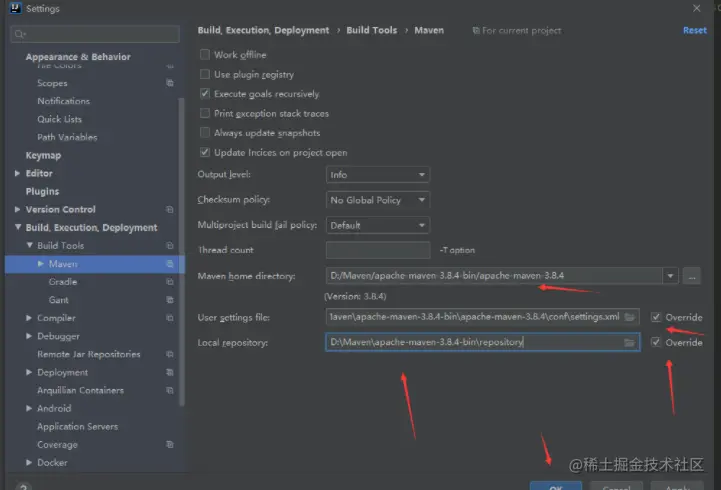Enable Use plugin registry checkbox
Screen dimensions: 721x490
(205, 74)
